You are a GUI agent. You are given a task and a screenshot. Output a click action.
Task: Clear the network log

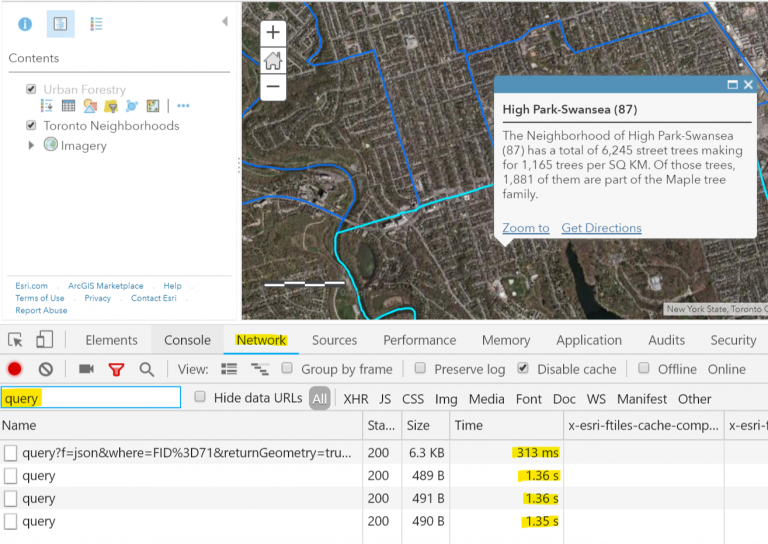[x=45, y=369]
